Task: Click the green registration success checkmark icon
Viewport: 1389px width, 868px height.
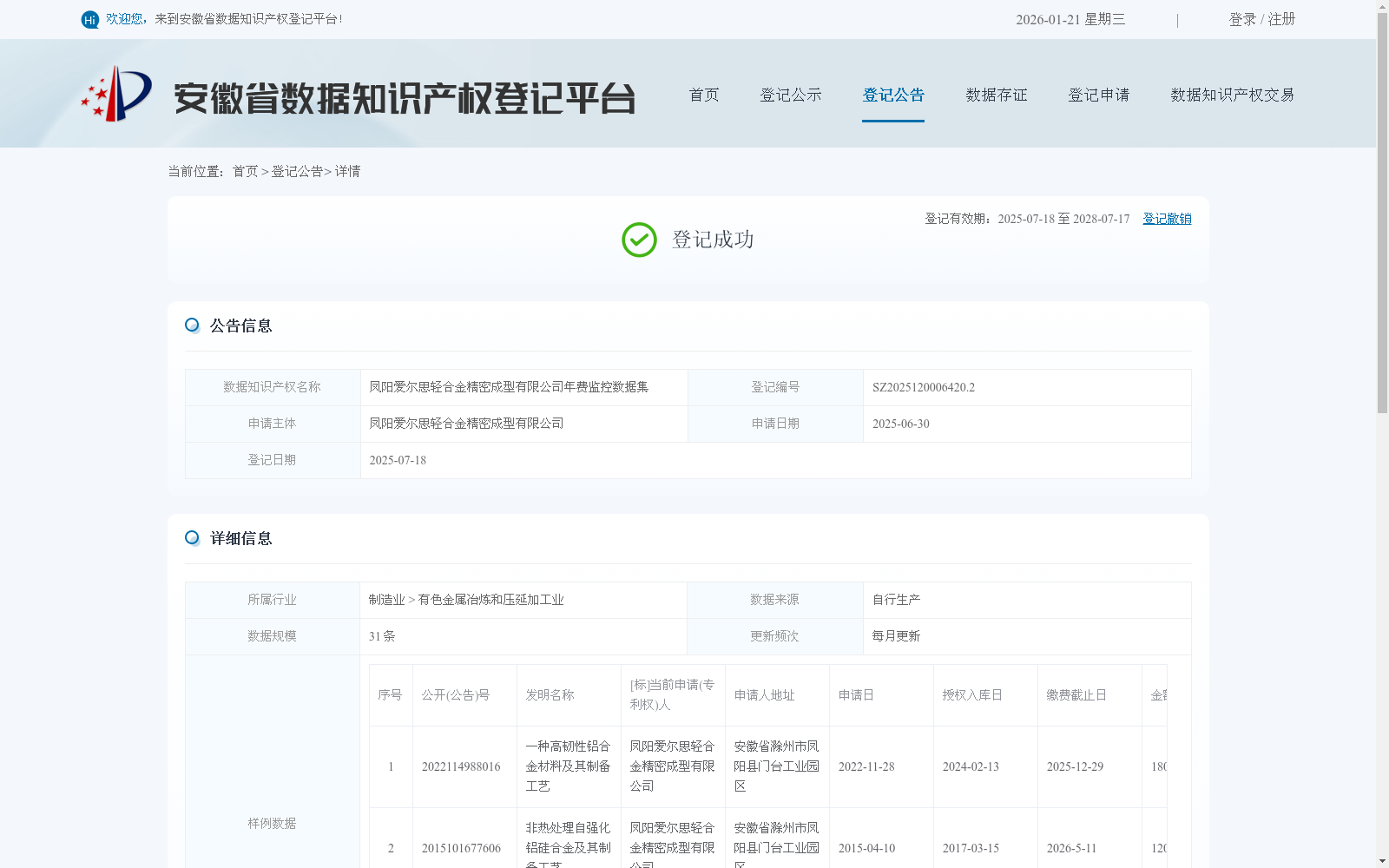Action: 639,240
